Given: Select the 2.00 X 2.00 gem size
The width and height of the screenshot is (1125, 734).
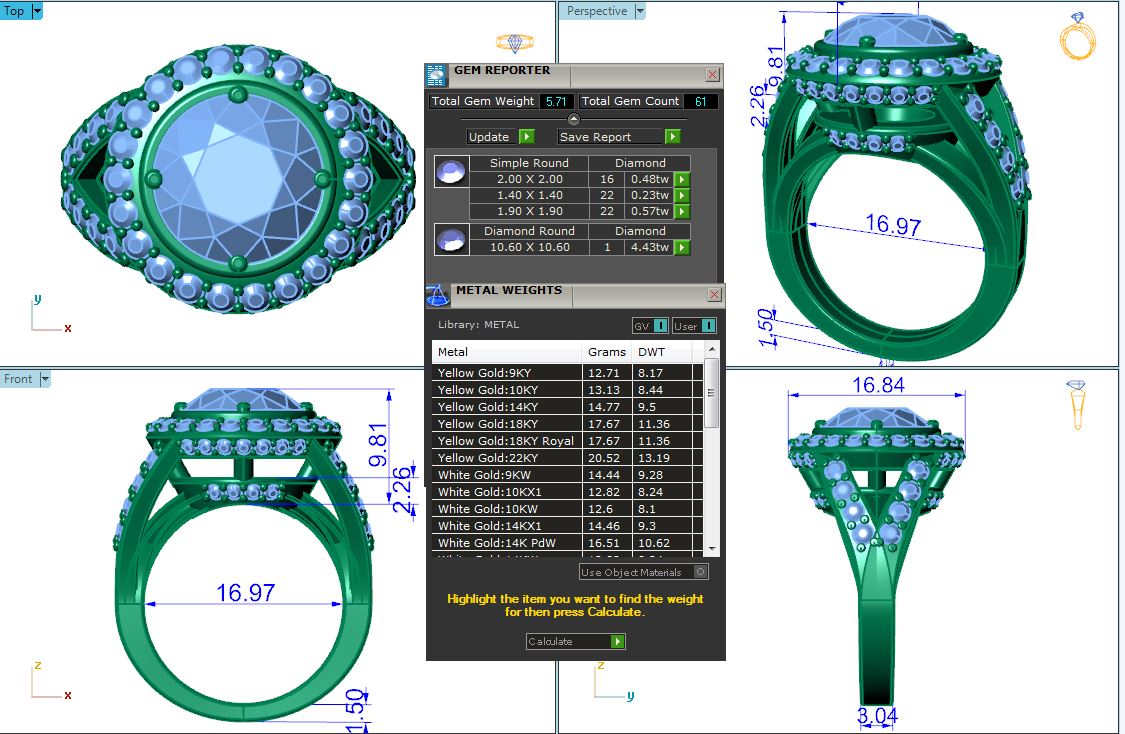Looking at the screenshot, I should pyautogui.click(x=529, y=179).
